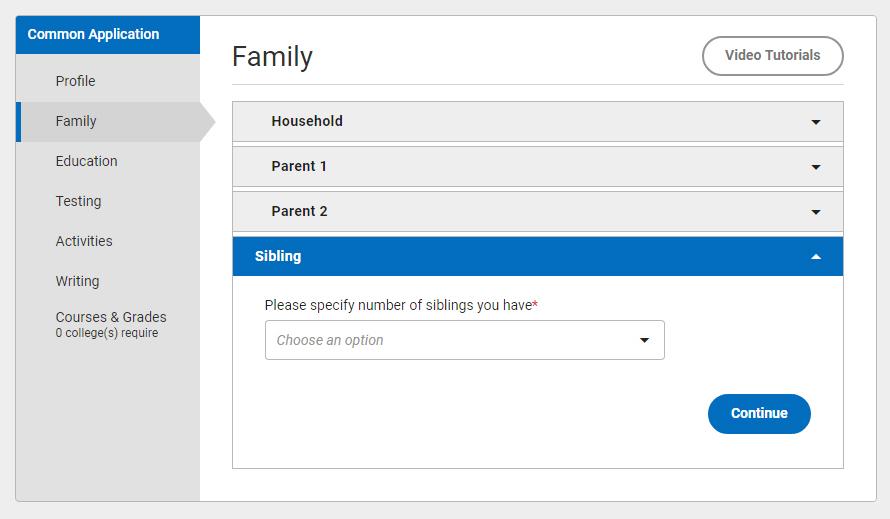Click the Sibling section title
Image resolution: width=890 pixels, height=519 pixels.
click(278, 256)
